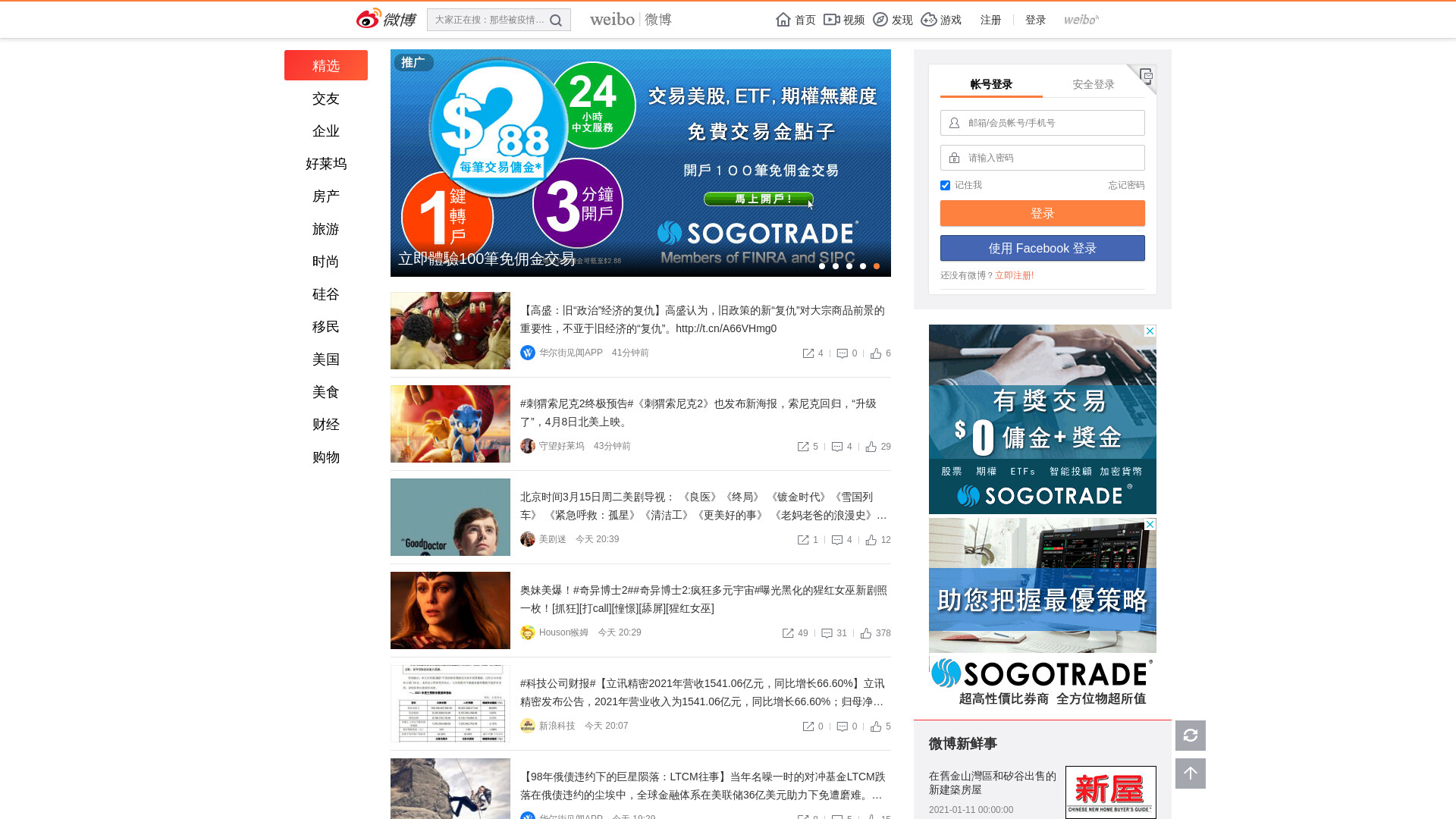The image size is (1456, 819).
Task: Focus the 请输入密码 password field
Action: (1043, 158)
